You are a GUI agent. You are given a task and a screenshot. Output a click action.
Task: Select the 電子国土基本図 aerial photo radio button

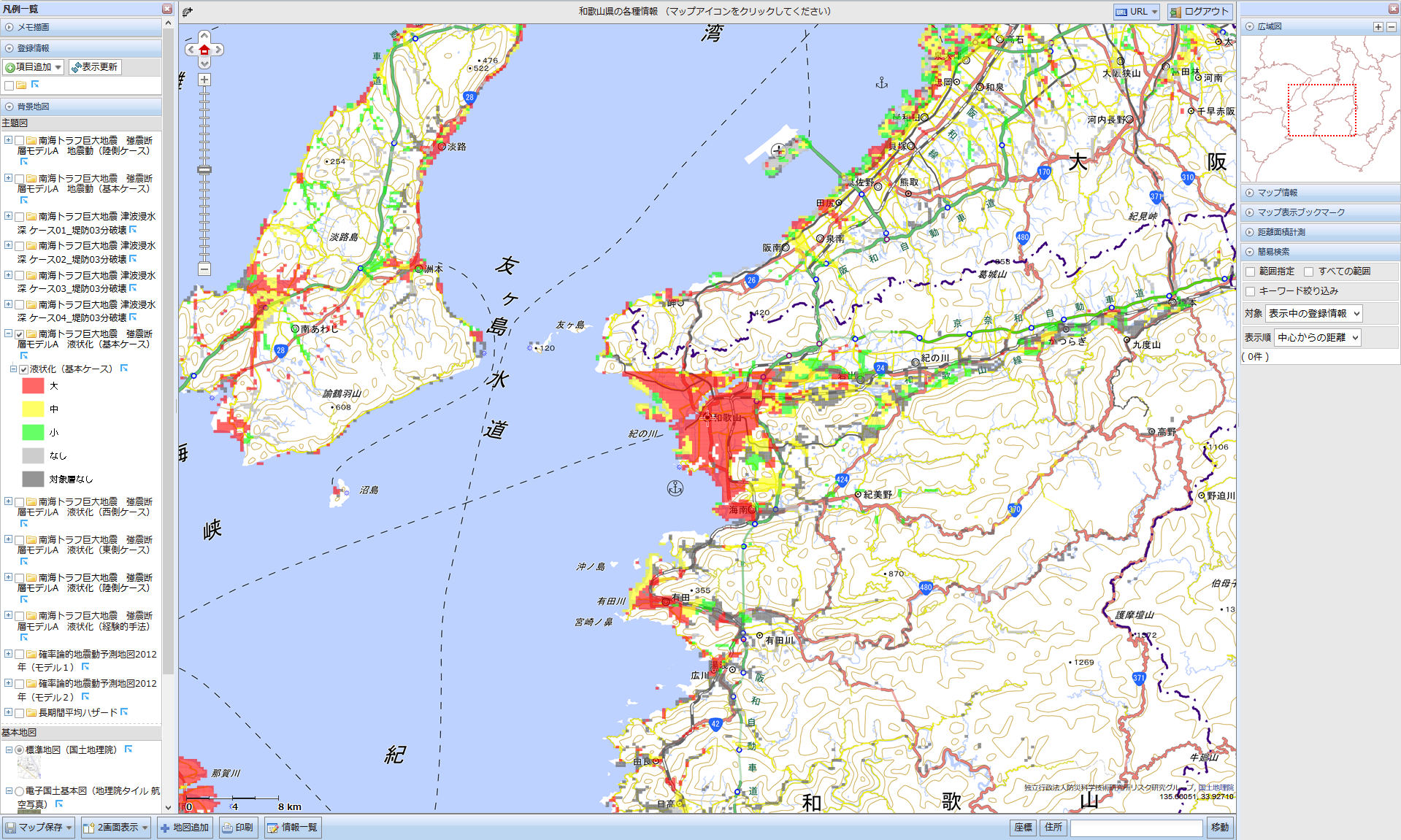(20, 791)
